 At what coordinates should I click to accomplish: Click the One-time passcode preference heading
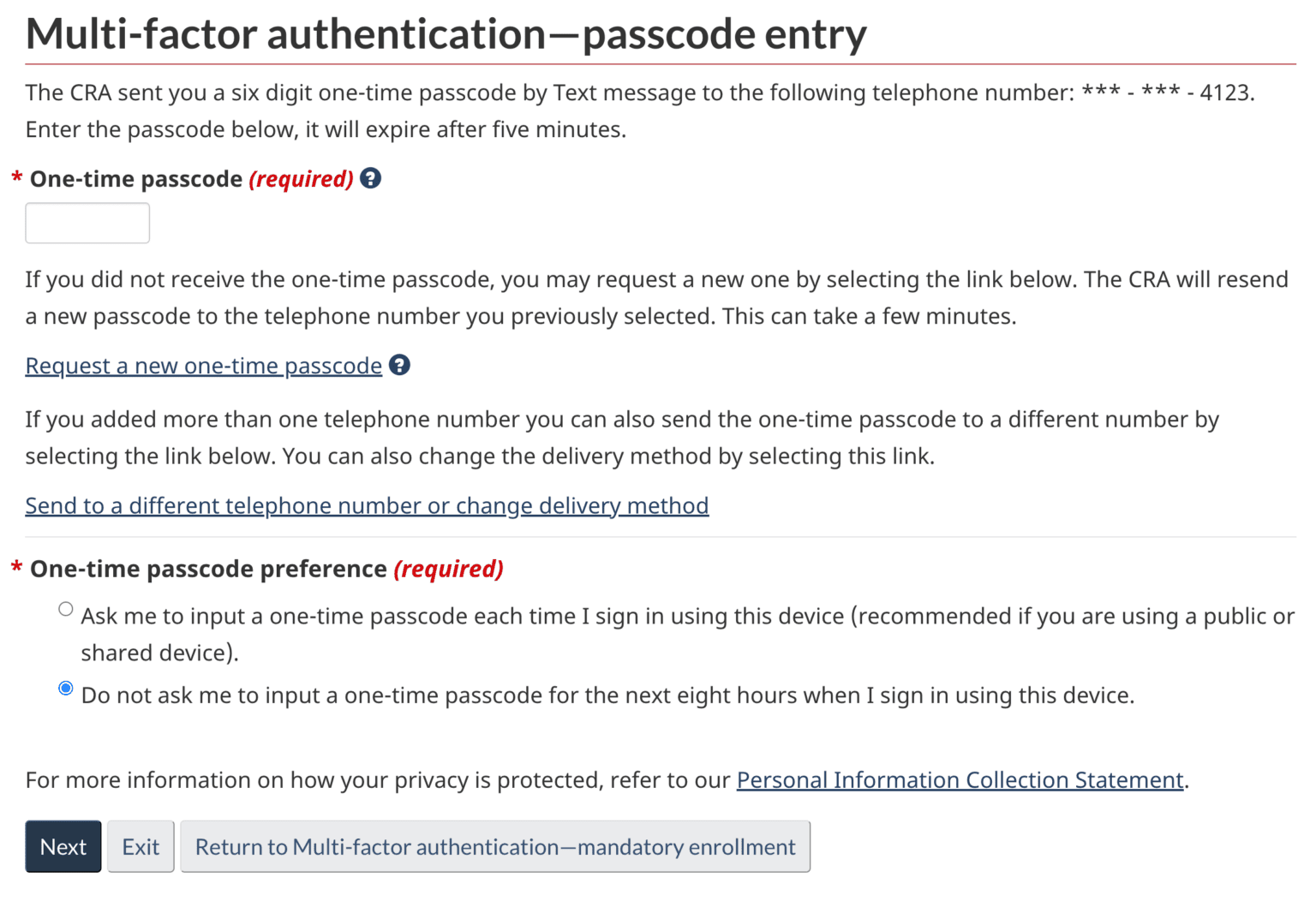(208, 570)
